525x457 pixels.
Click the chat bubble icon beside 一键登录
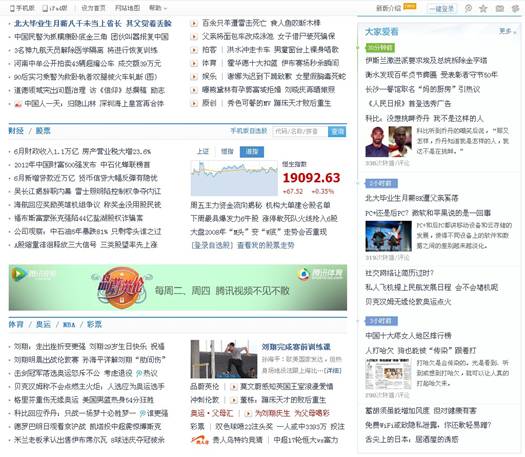(468, 8)
